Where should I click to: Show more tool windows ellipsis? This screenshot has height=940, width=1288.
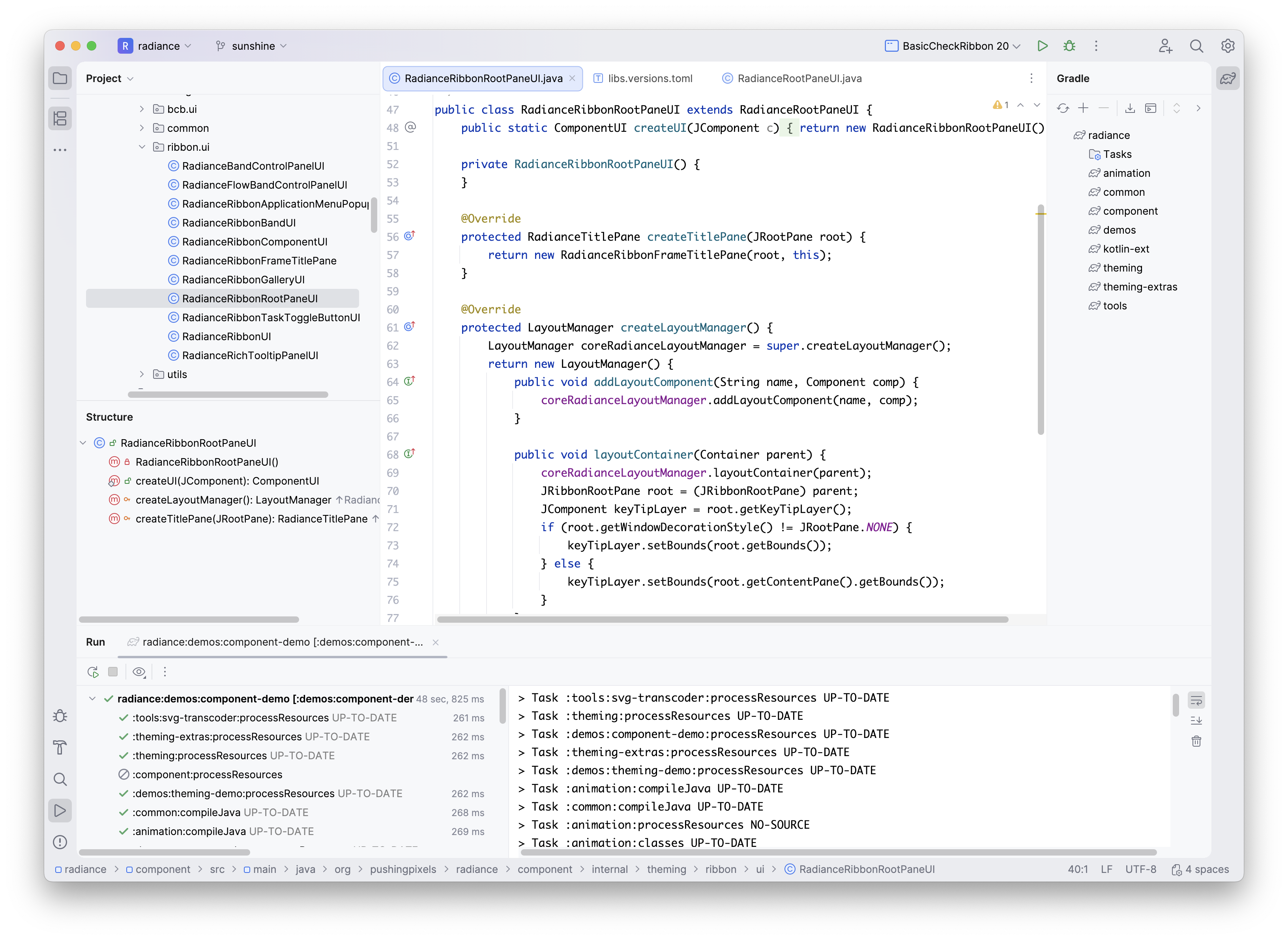(60, 150)
